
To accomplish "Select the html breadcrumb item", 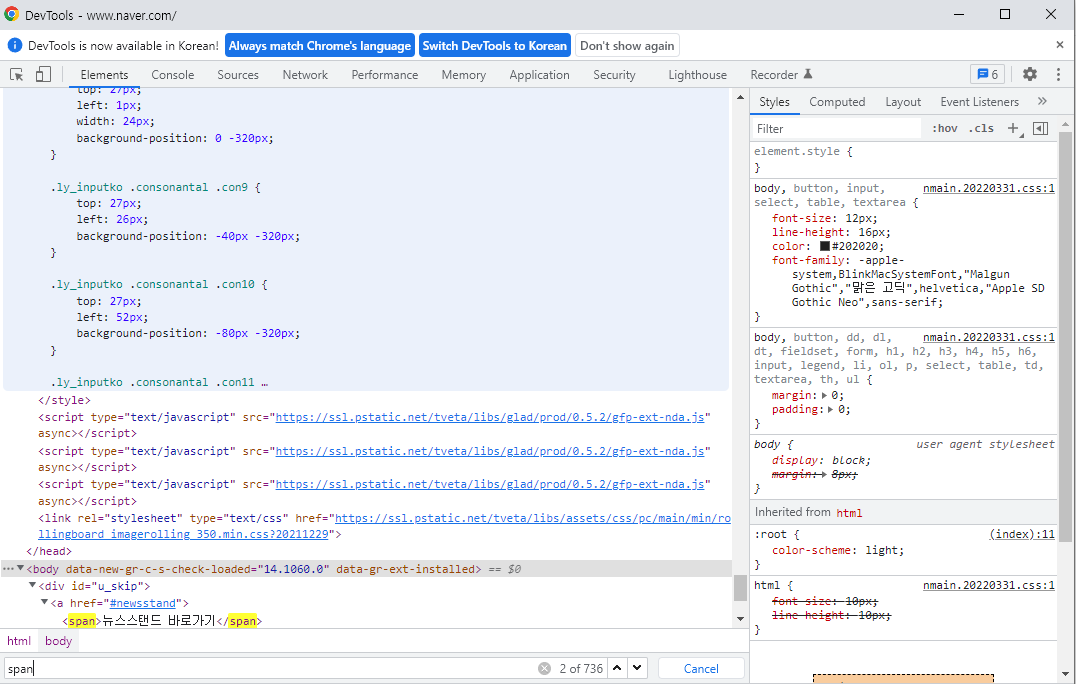I will [x=19, y=641].
